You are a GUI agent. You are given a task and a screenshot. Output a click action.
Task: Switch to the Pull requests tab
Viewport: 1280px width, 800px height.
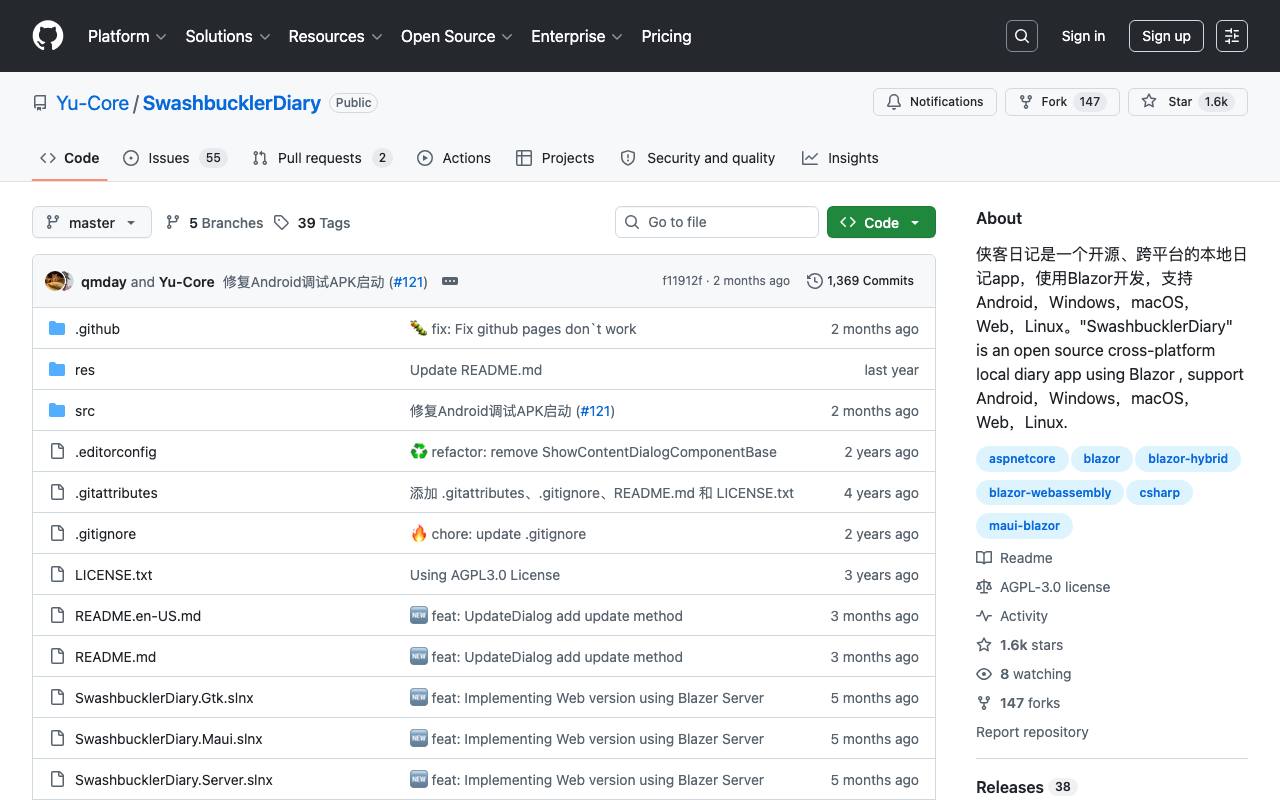tap(322, 158)
